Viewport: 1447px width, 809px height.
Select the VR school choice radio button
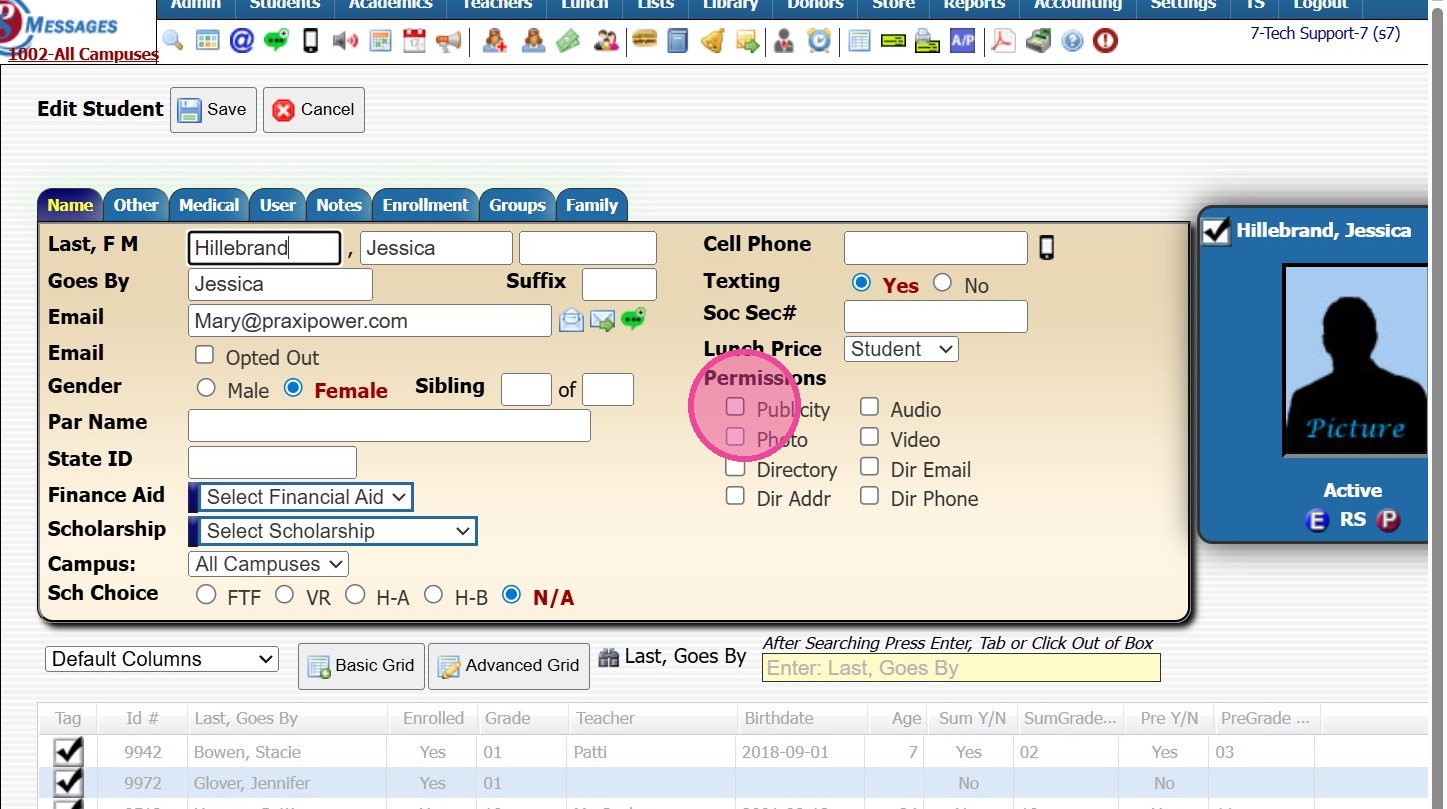(285, 595)
